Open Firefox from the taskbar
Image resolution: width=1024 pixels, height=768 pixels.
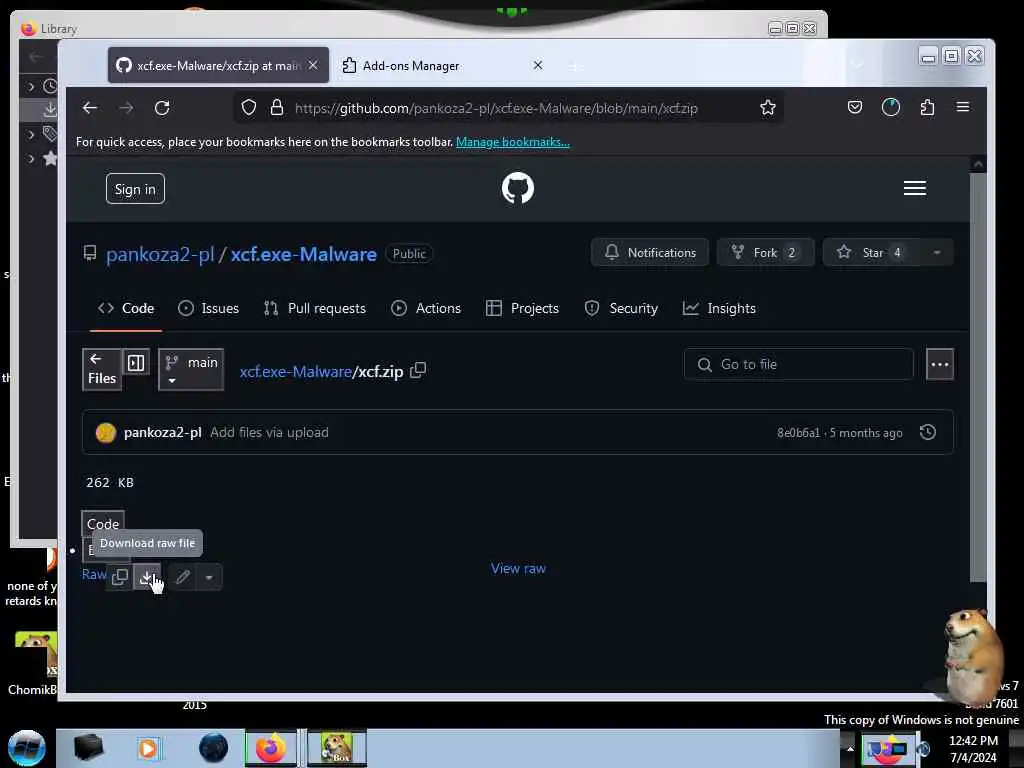pyautogui.click(x=271, y=748)
